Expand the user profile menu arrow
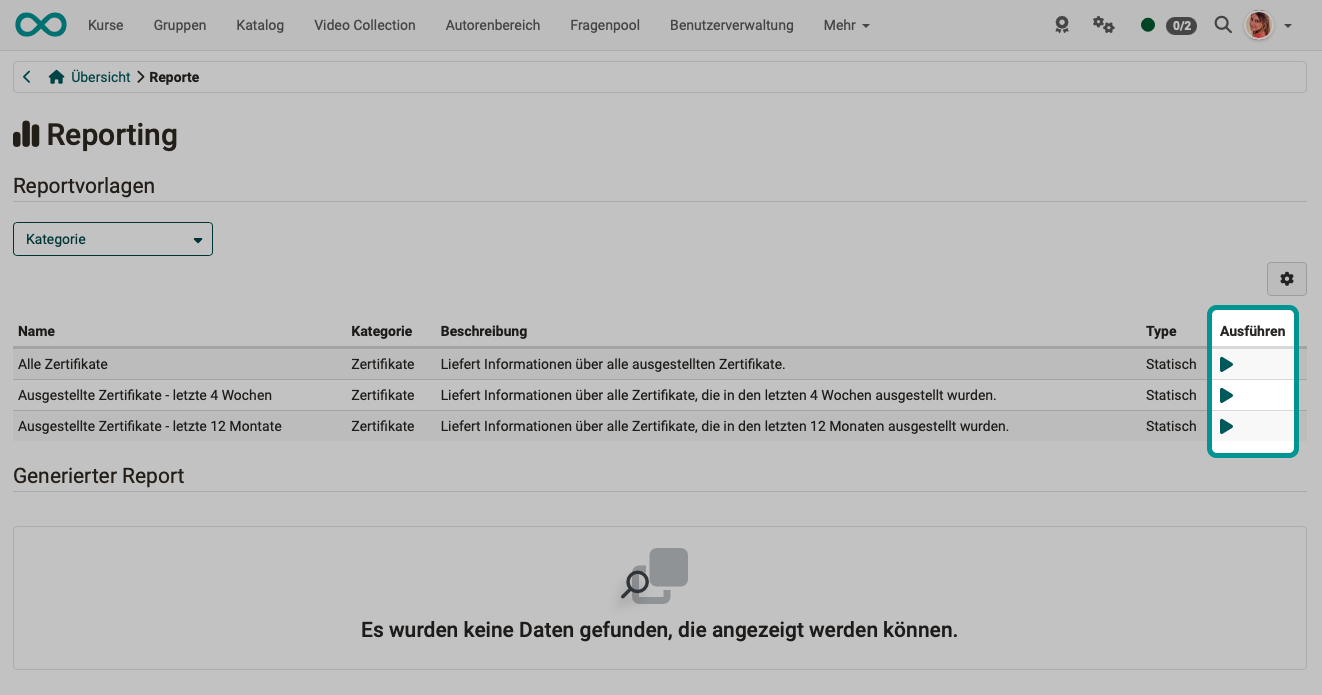 [1286, 25]
